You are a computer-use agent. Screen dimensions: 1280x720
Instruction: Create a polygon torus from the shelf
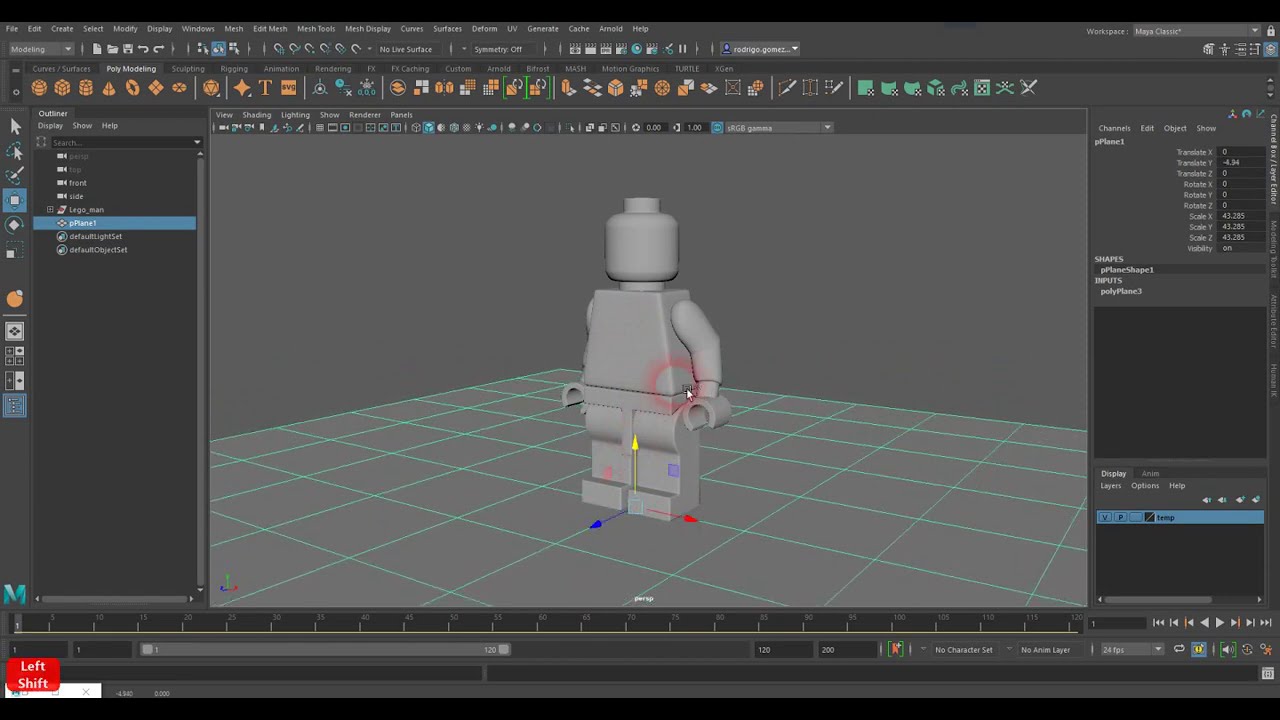(132, 88)
